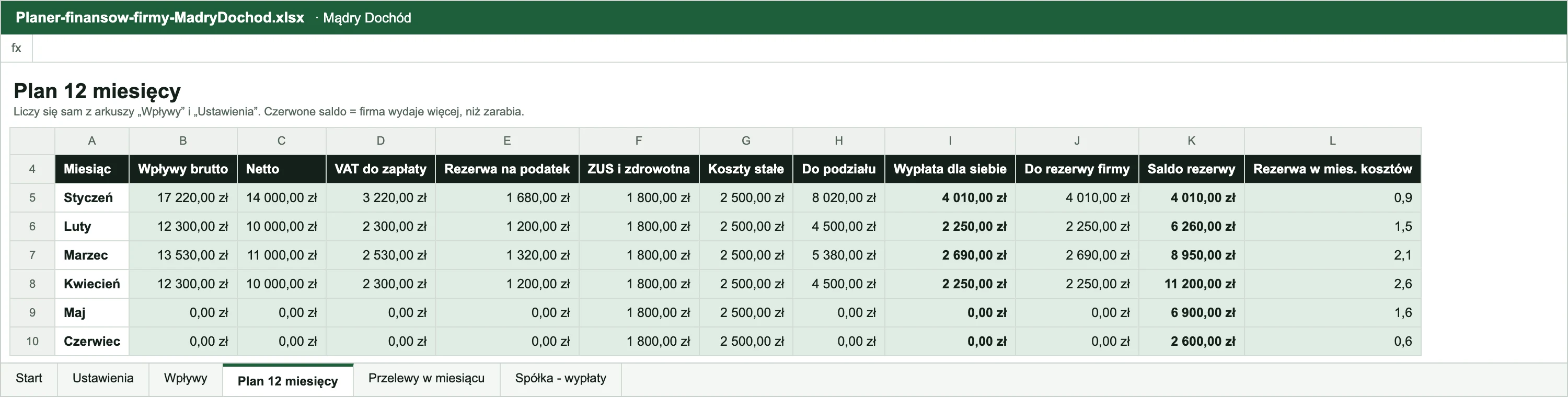Select column J header
The width and height of the screenshot is (1568, 398).
click(1077, 141)
